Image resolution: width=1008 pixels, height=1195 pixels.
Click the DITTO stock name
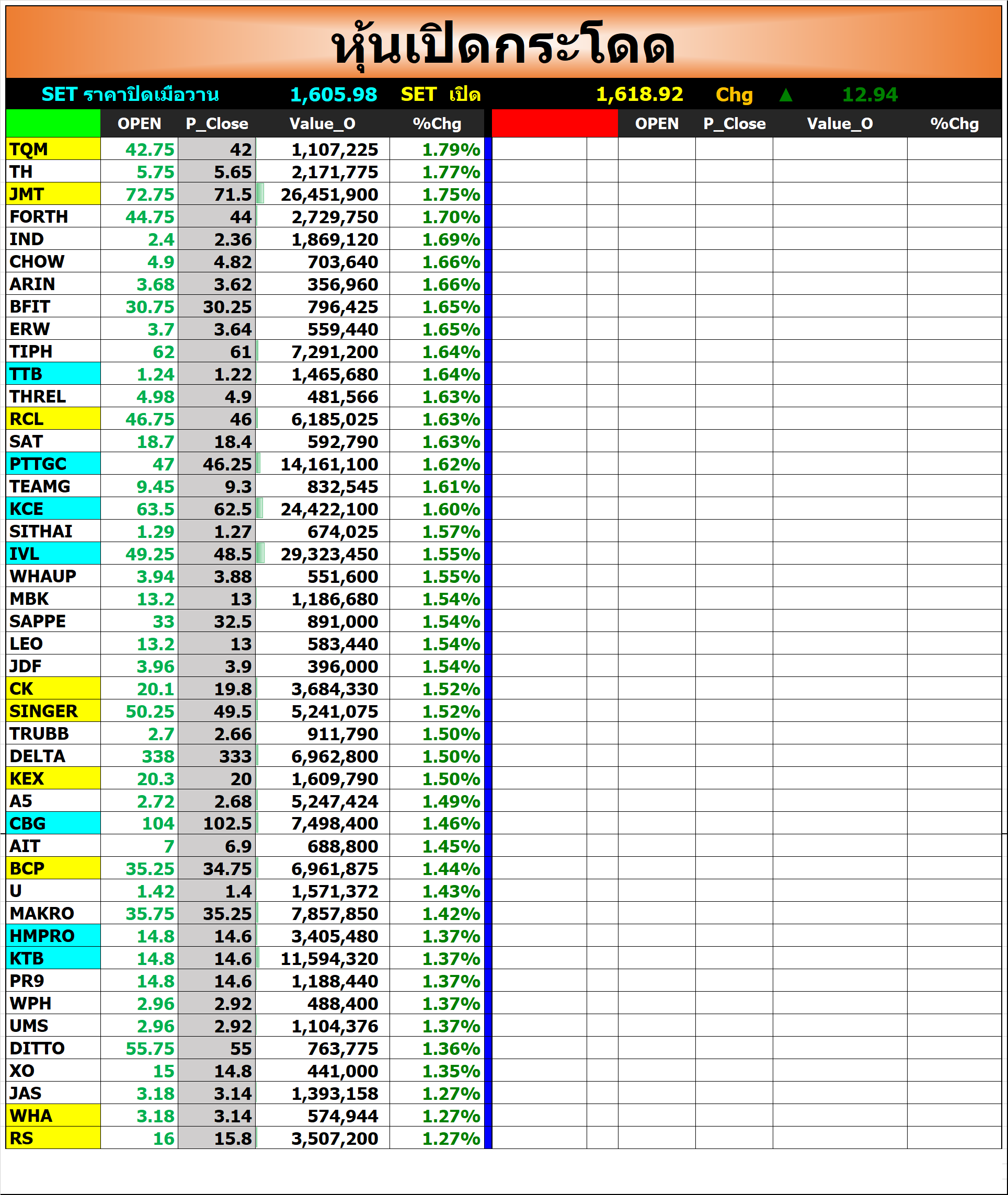tap(37, 1048)
